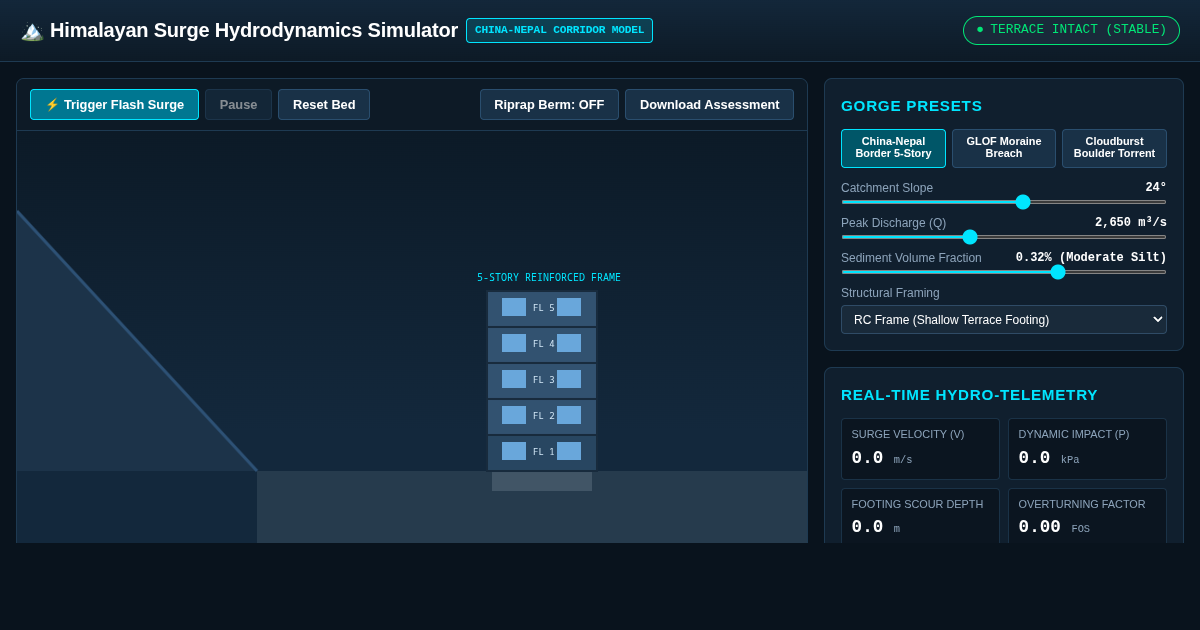Select the GLOF Moraine Breach preset
The width and height of the screenshot is (1200, 630).
1004,148
